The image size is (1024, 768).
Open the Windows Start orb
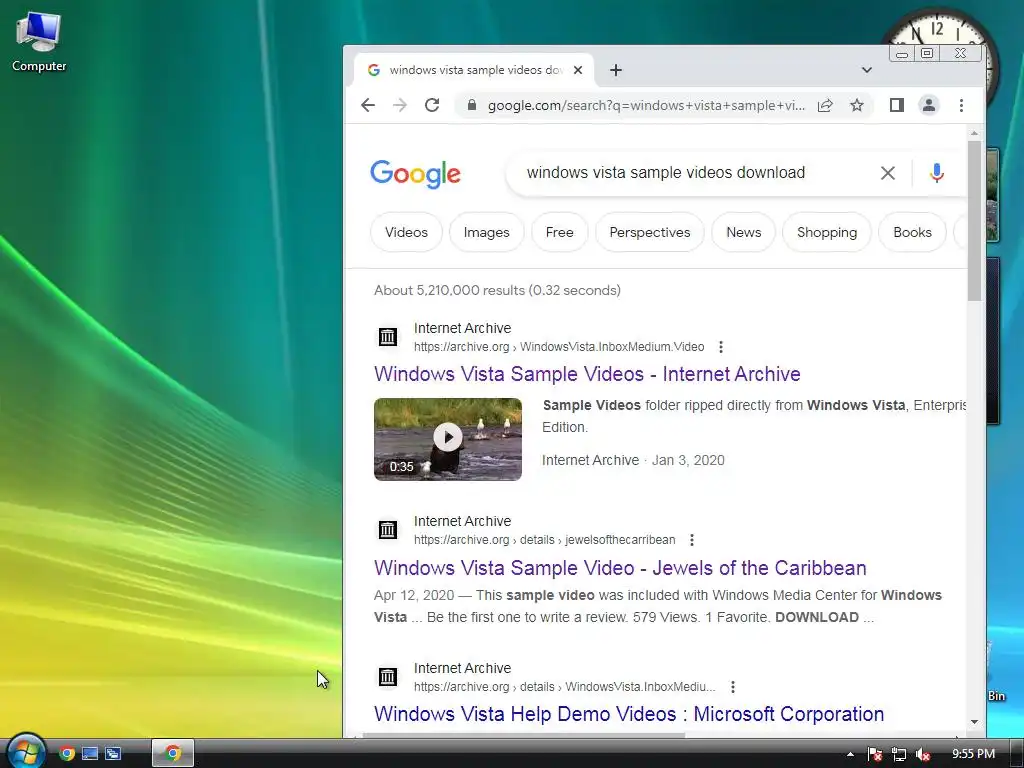click(x=25, y=752)
